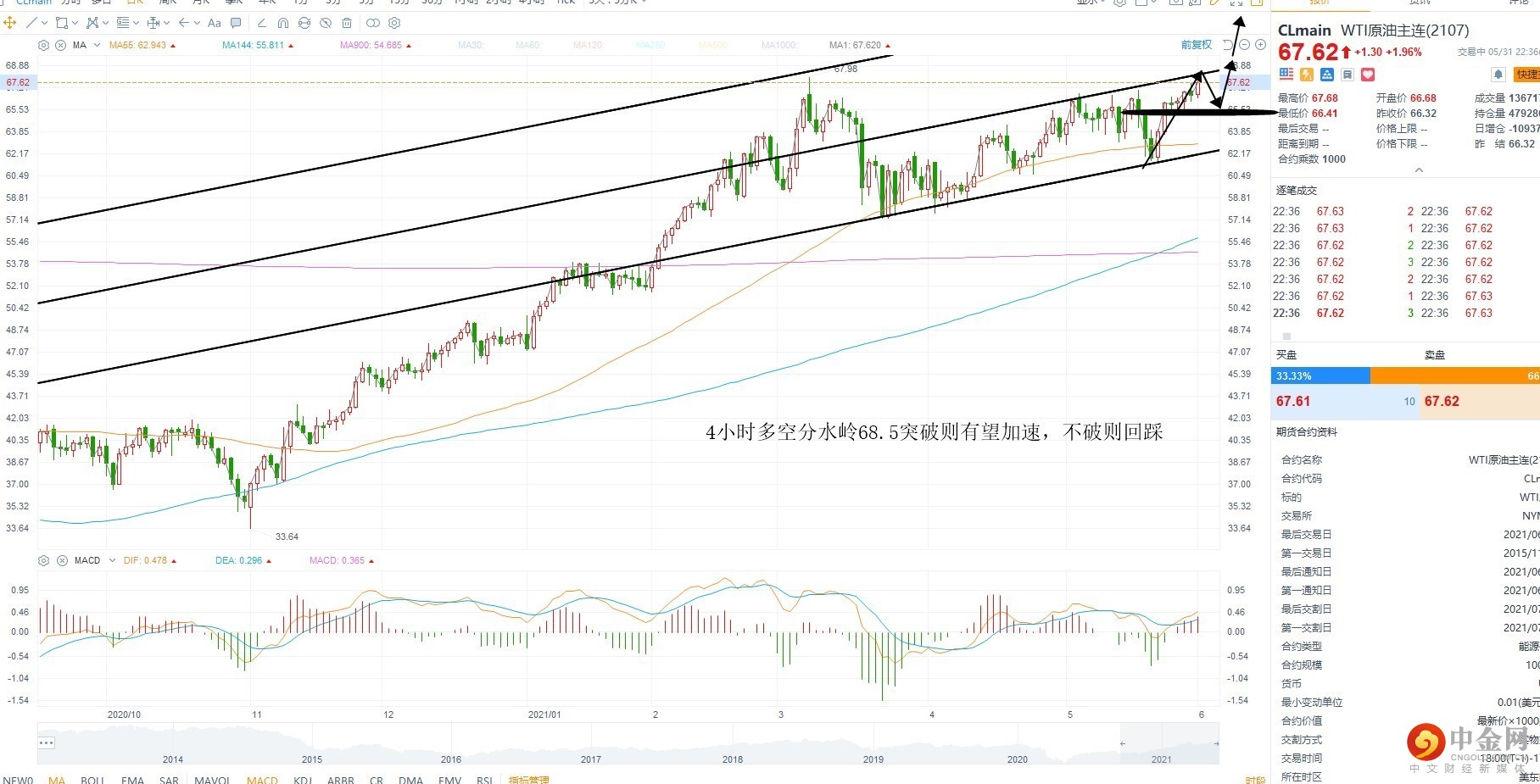Zoom in chart with plus circle
Image resolution: width=1540 pixels, height=784 pixels.
(1260, 44)
